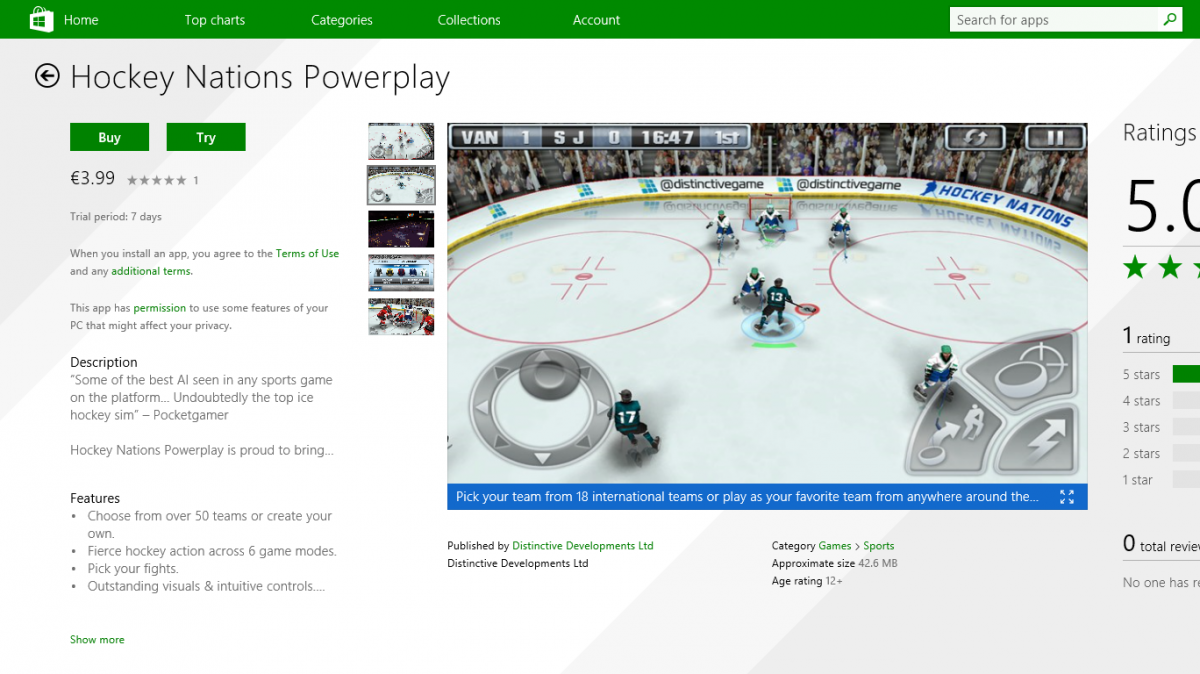Click the screenshot caption about 18 international teams
The width and height of the screenshot is (1200, 674).
pos(747,497)
